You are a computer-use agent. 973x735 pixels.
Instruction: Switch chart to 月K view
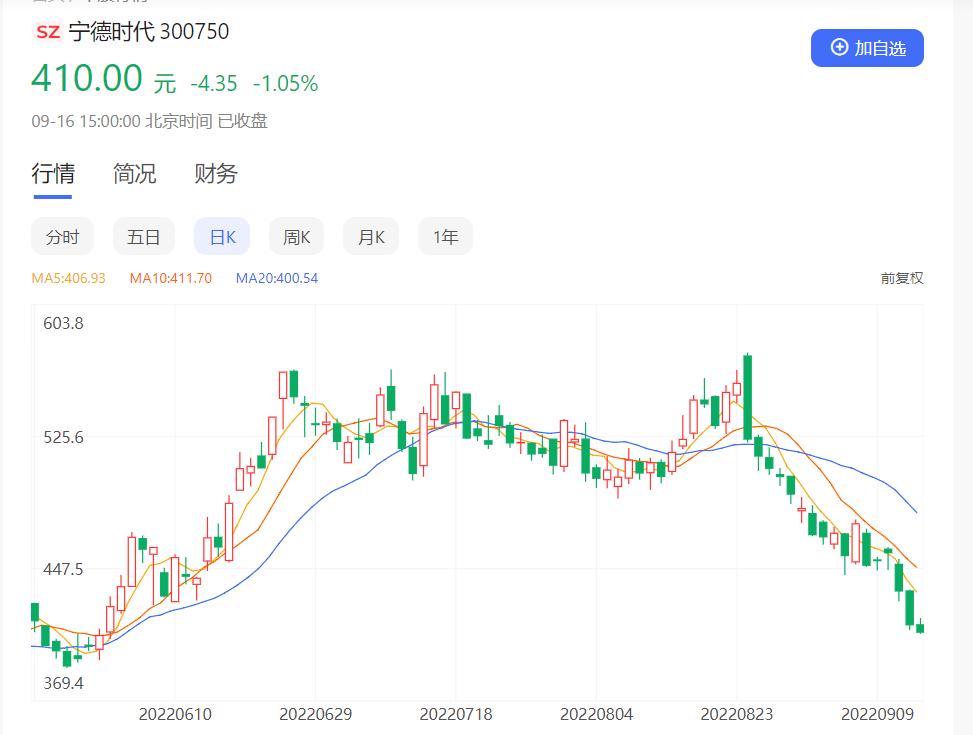coord(371,237)
